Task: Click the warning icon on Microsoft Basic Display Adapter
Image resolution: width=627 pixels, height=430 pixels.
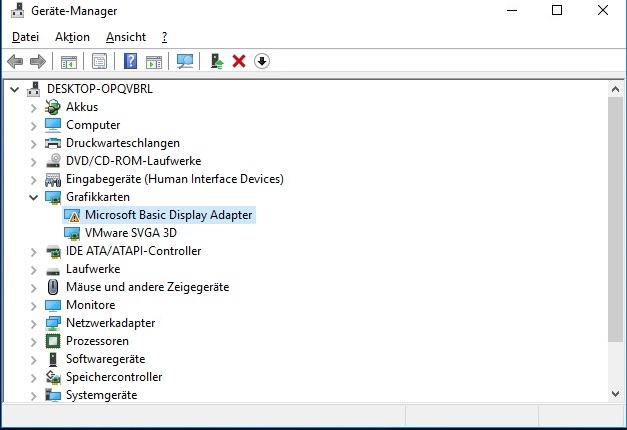Action: [x=72, y=216]
